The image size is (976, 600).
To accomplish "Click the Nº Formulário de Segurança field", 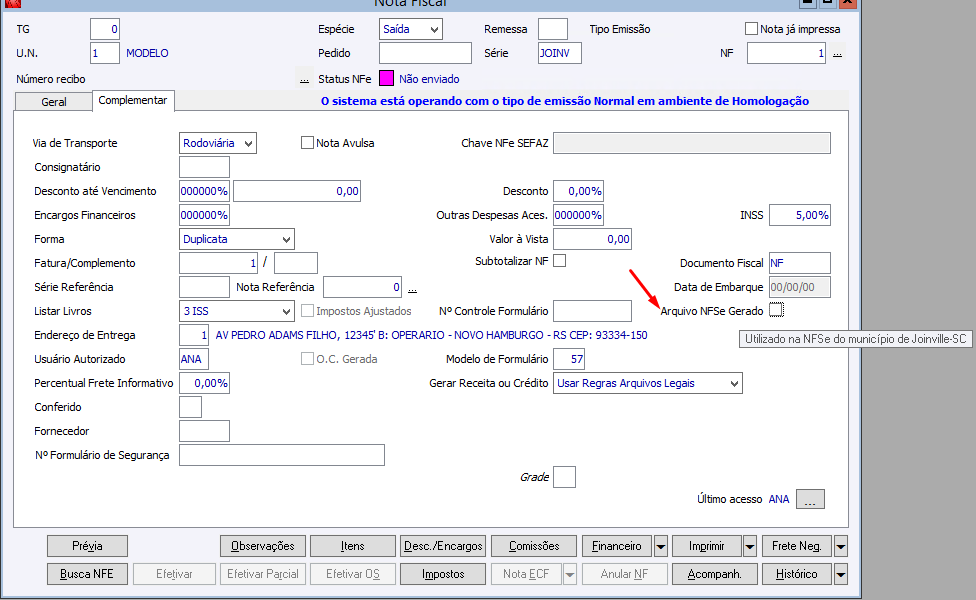I will 282,455.
